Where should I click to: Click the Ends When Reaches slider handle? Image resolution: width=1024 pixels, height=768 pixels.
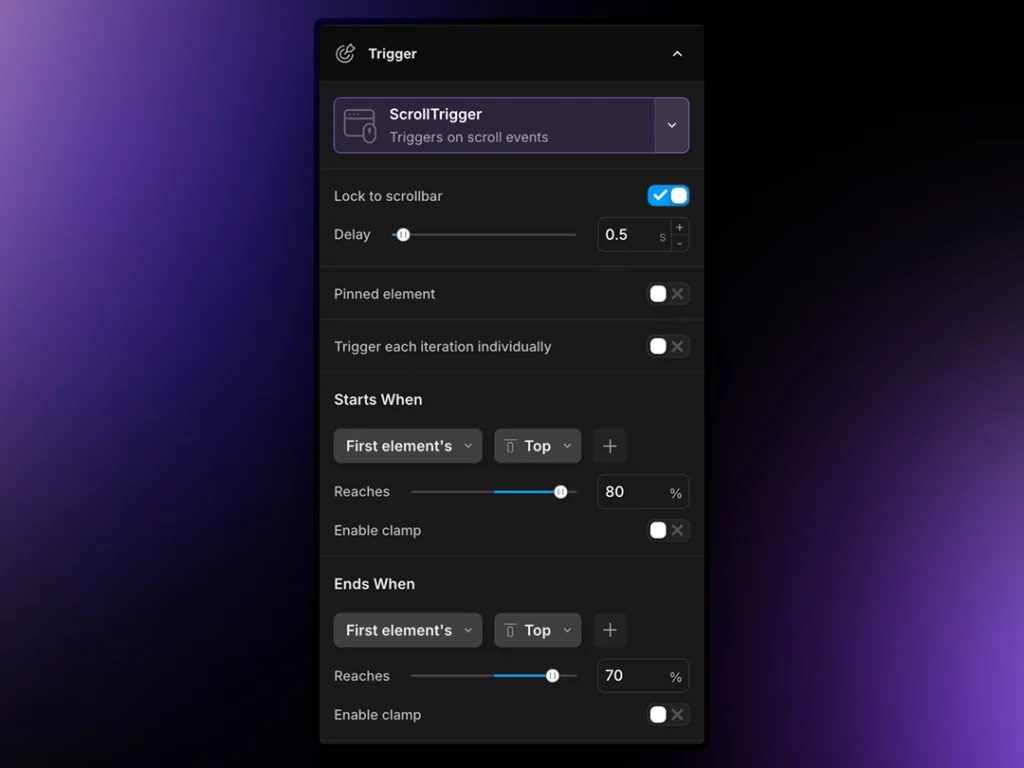point(552,676)
